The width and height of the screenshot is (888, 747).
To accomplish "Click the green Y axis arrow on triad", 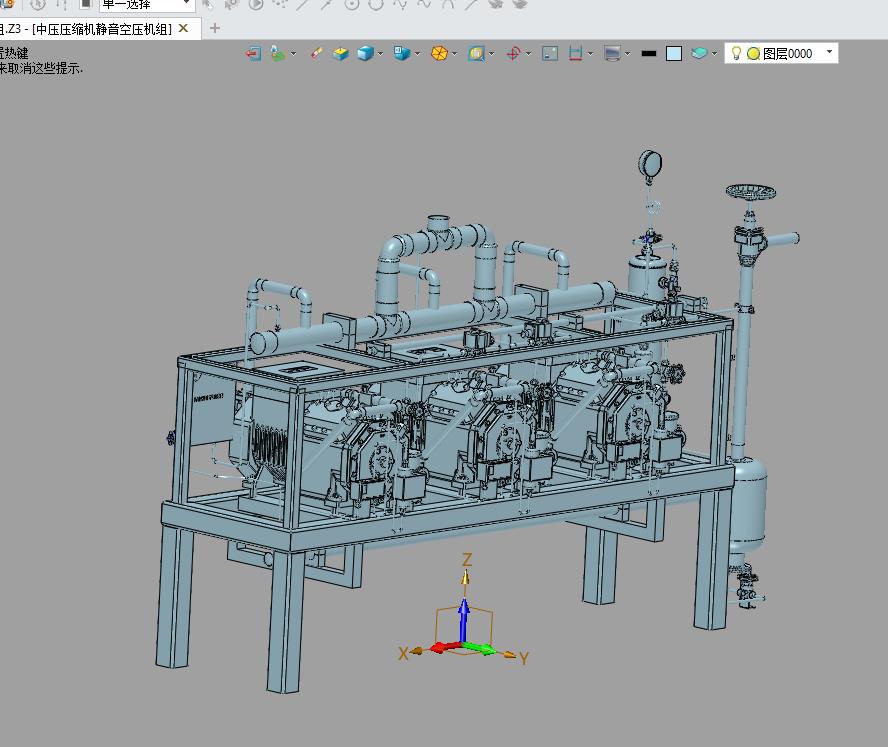I will click(480, 648).
